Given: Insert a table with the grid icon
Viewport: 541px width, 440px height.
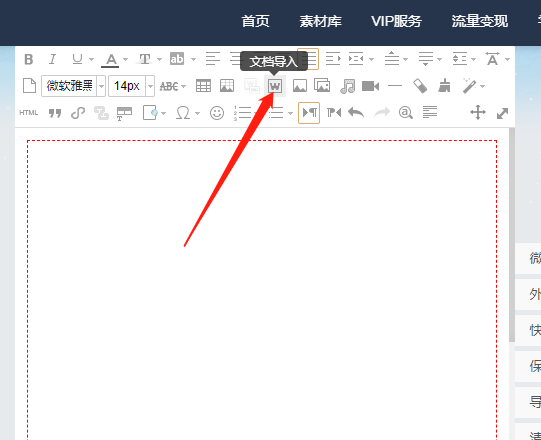Looking at the screenshot, I should click(x=203, y=86).
